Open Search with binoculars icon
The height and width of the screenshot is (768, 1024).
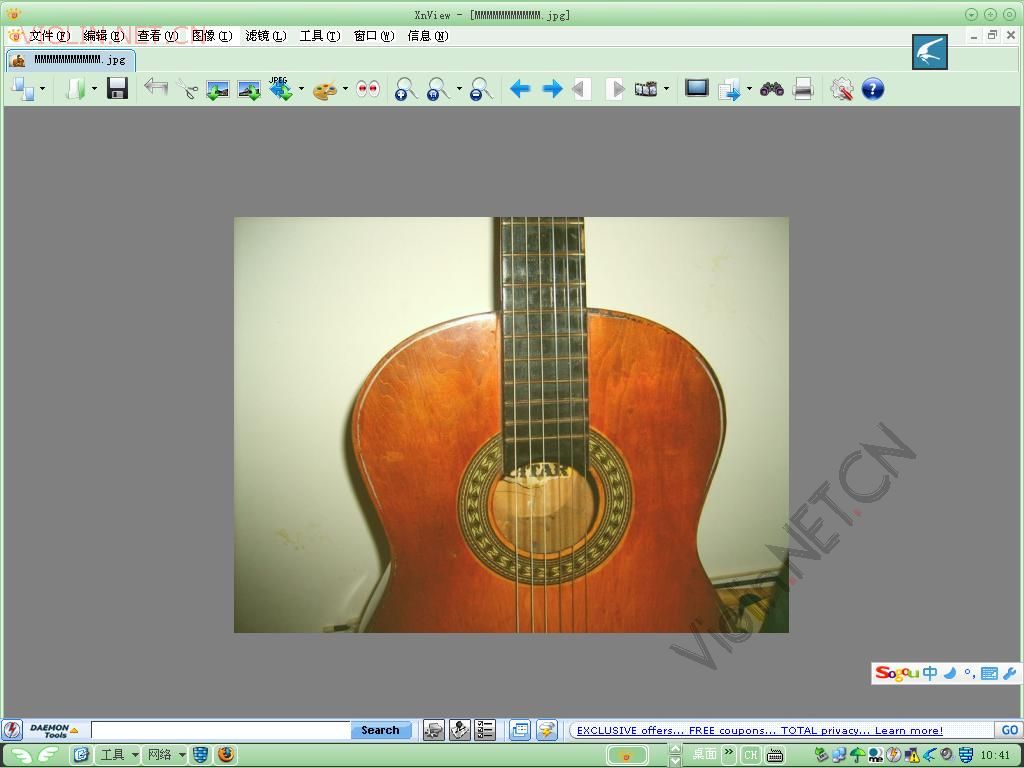pyautogui.click(x=772, y=89)
